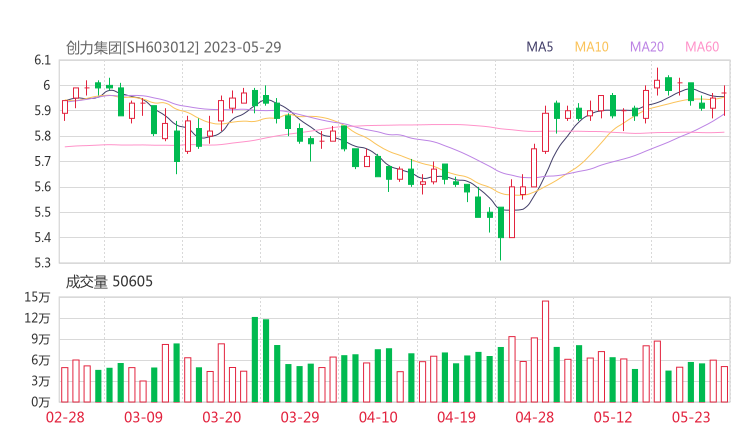This screenshot has width=740, height=440.
Task: Click the 05-23 date axis label
Action: pyautogui.click(x=691, y=417)
